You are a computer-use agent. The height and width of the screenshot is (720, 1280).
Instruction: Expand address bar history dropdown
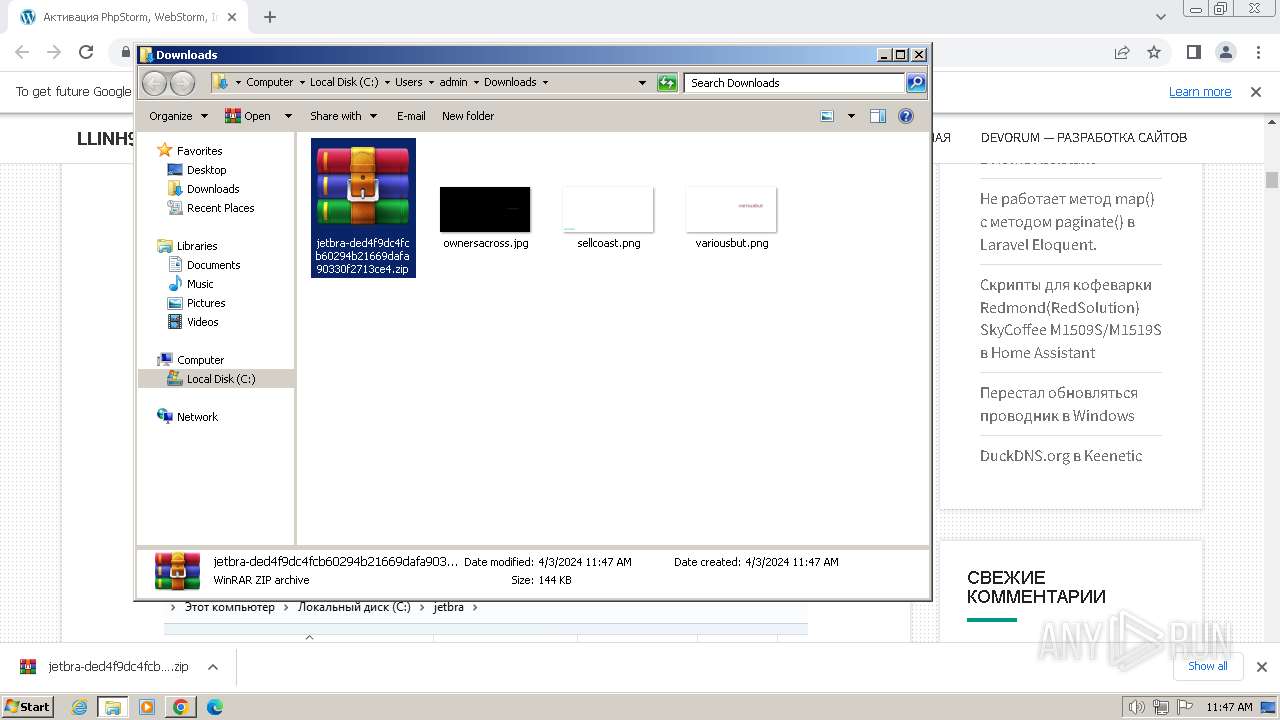pyautogui.click(x=642, y=83)
